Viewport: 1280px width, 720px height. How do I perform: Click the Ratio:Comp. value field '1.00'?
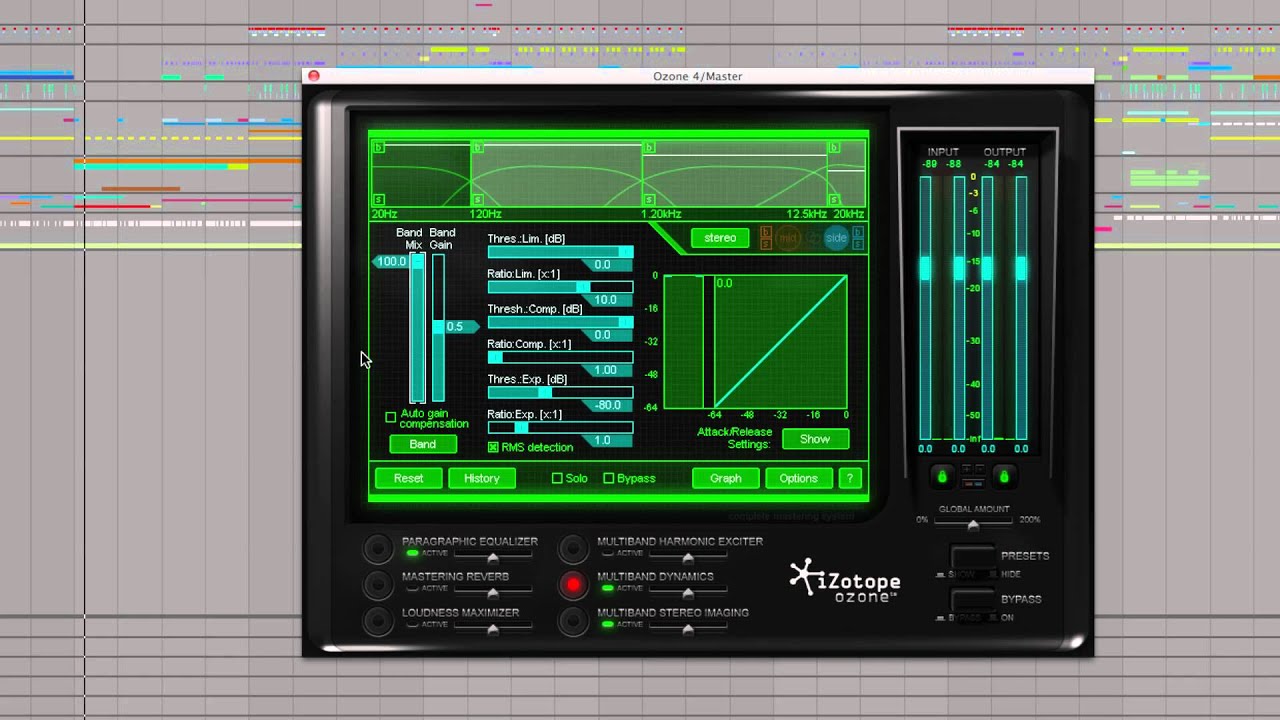tap(606, 370)
